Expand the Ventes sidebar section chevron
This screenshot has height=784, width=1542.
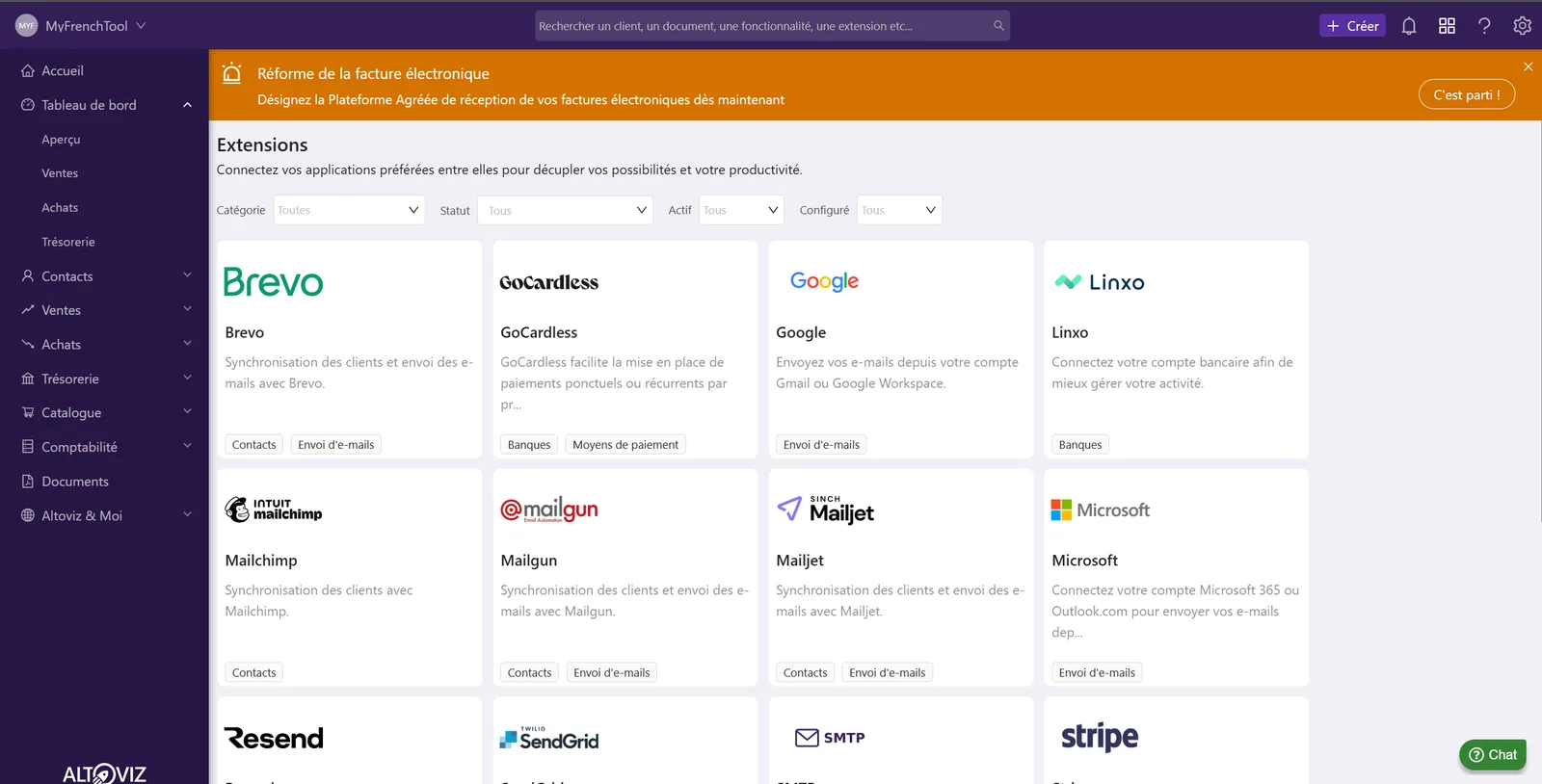[187, 309]
